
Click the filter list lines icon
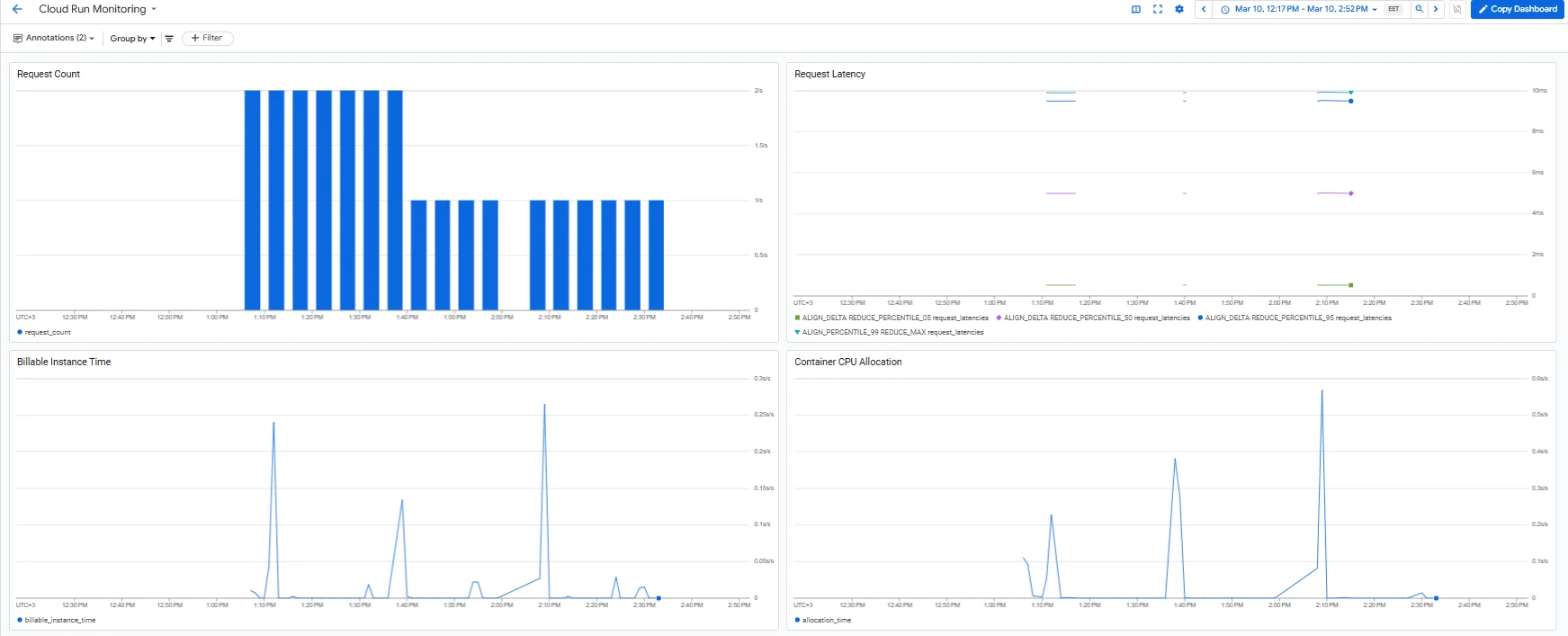169,39
